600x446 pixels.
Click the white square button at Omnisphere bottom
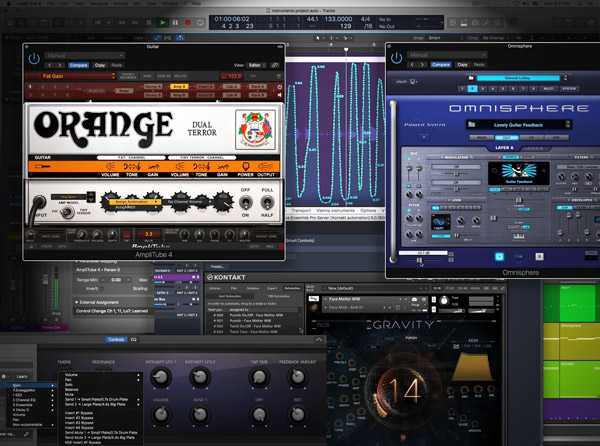(x=540, y=257)
